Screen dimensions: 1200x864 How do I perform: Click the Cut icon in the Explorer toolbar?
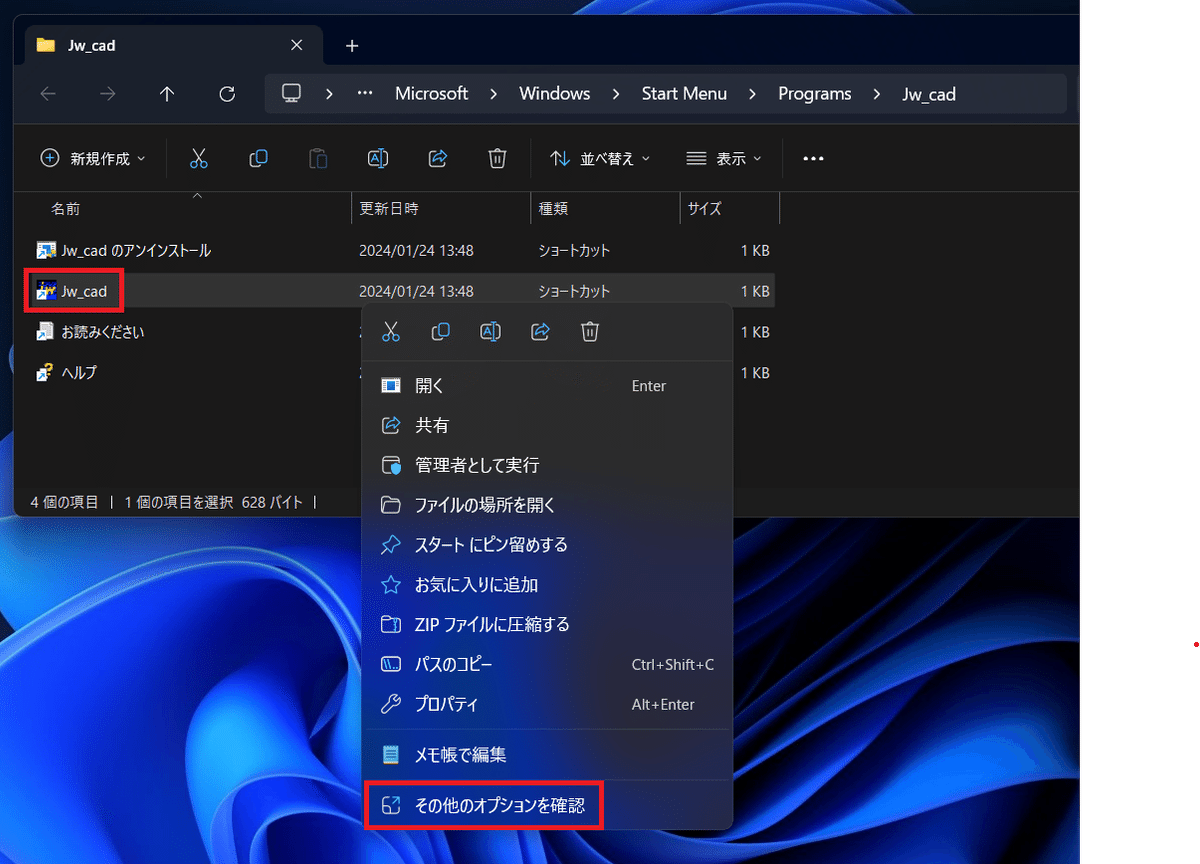198,158
